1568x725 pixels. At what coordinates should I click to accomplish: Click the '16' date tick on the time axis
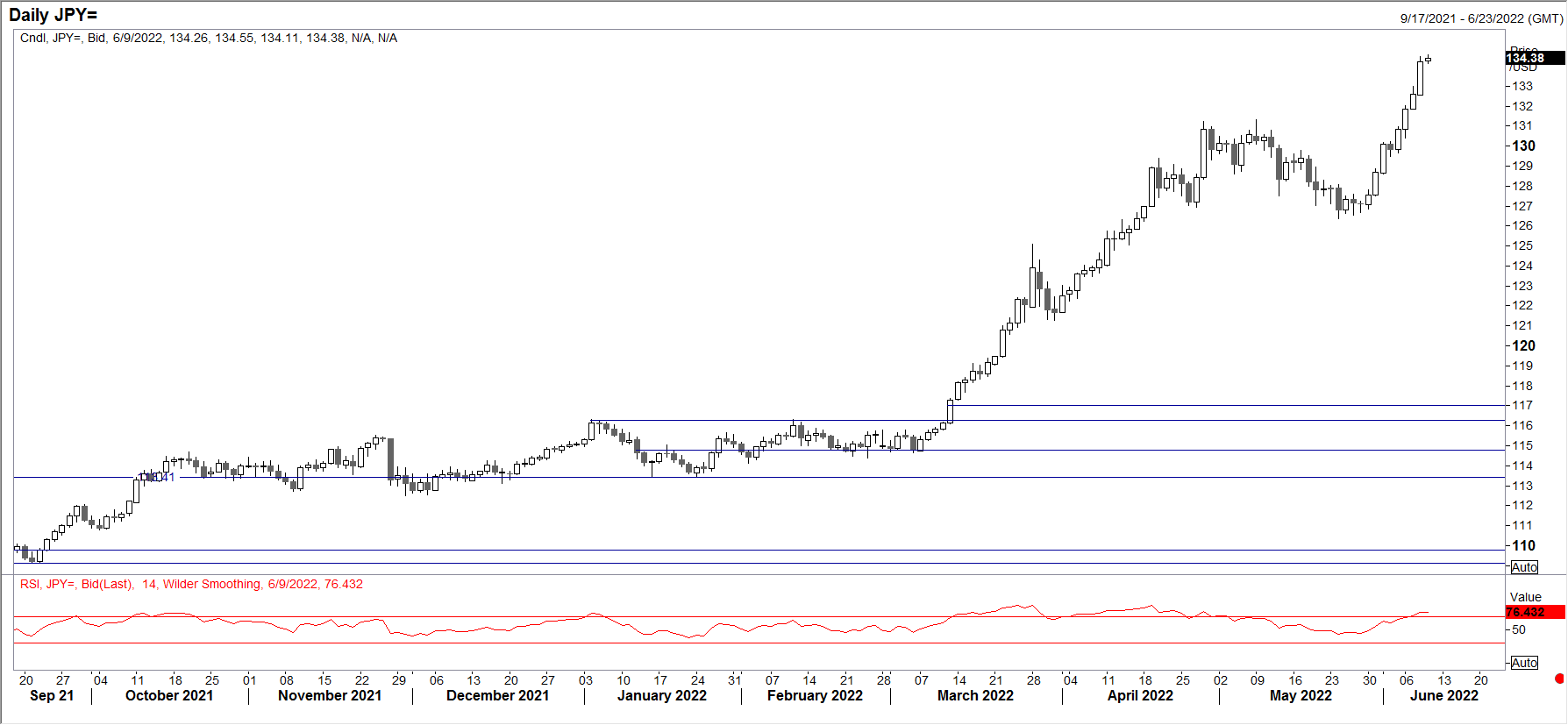(1295, 679)
